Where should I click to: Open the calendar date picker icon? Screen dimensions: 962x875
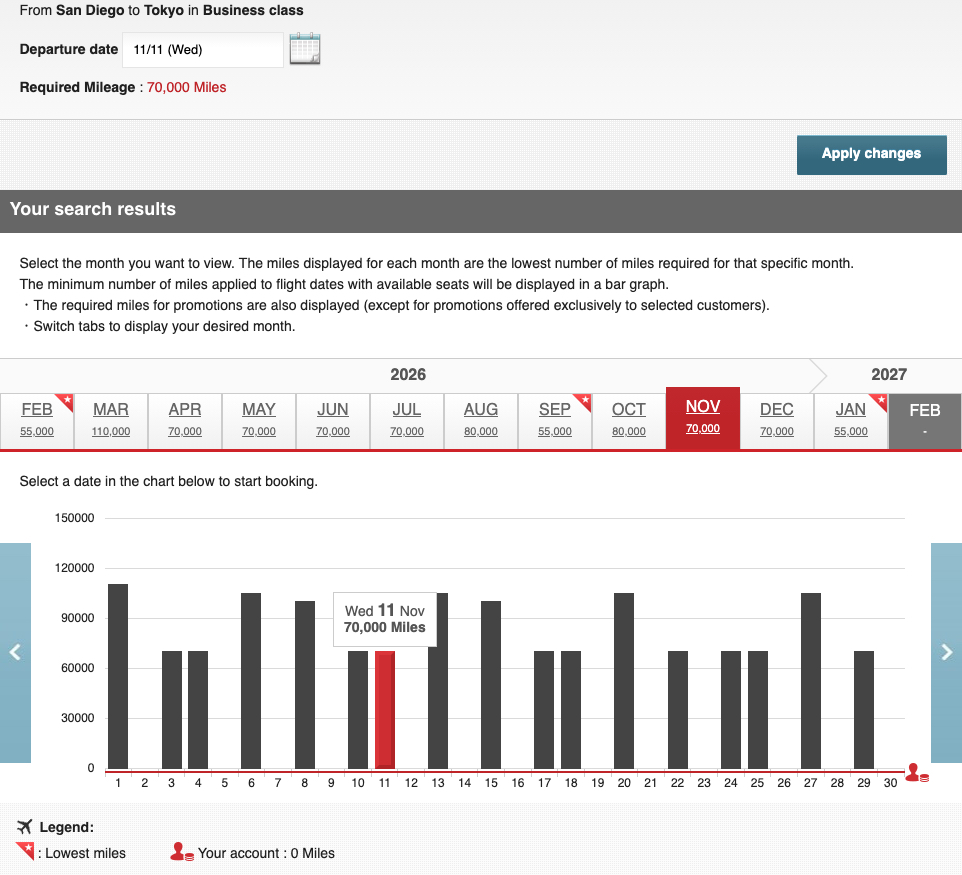tap(306, 49)
